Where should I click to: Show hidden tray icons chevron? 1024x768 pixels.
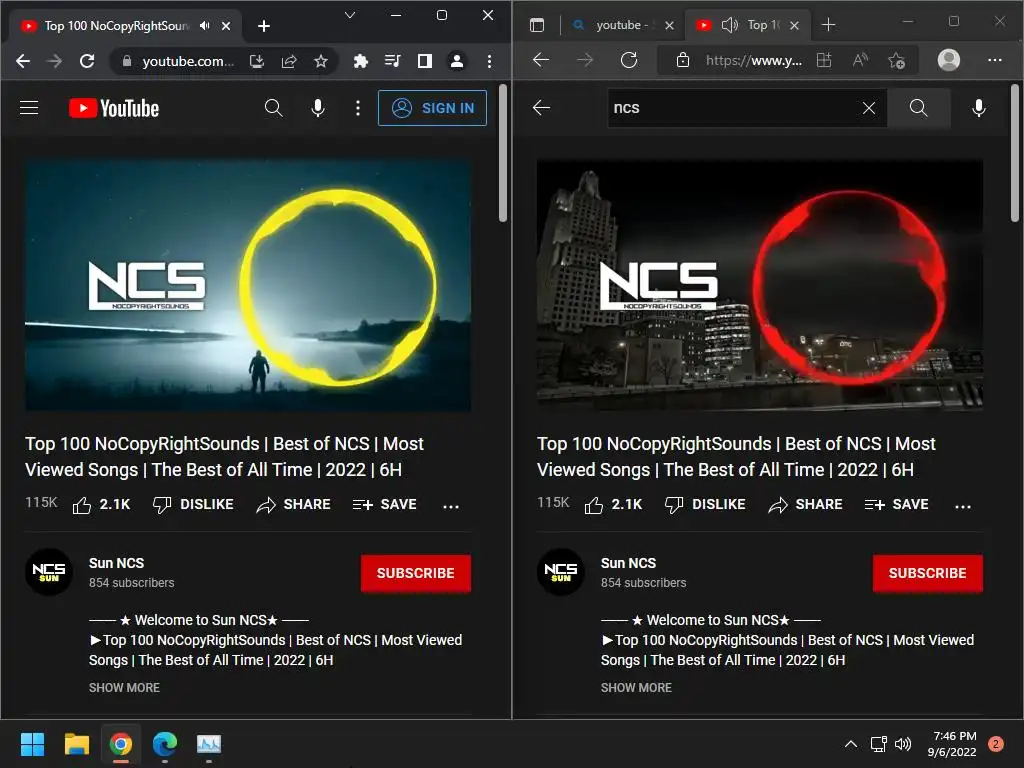tap(851, 744)
